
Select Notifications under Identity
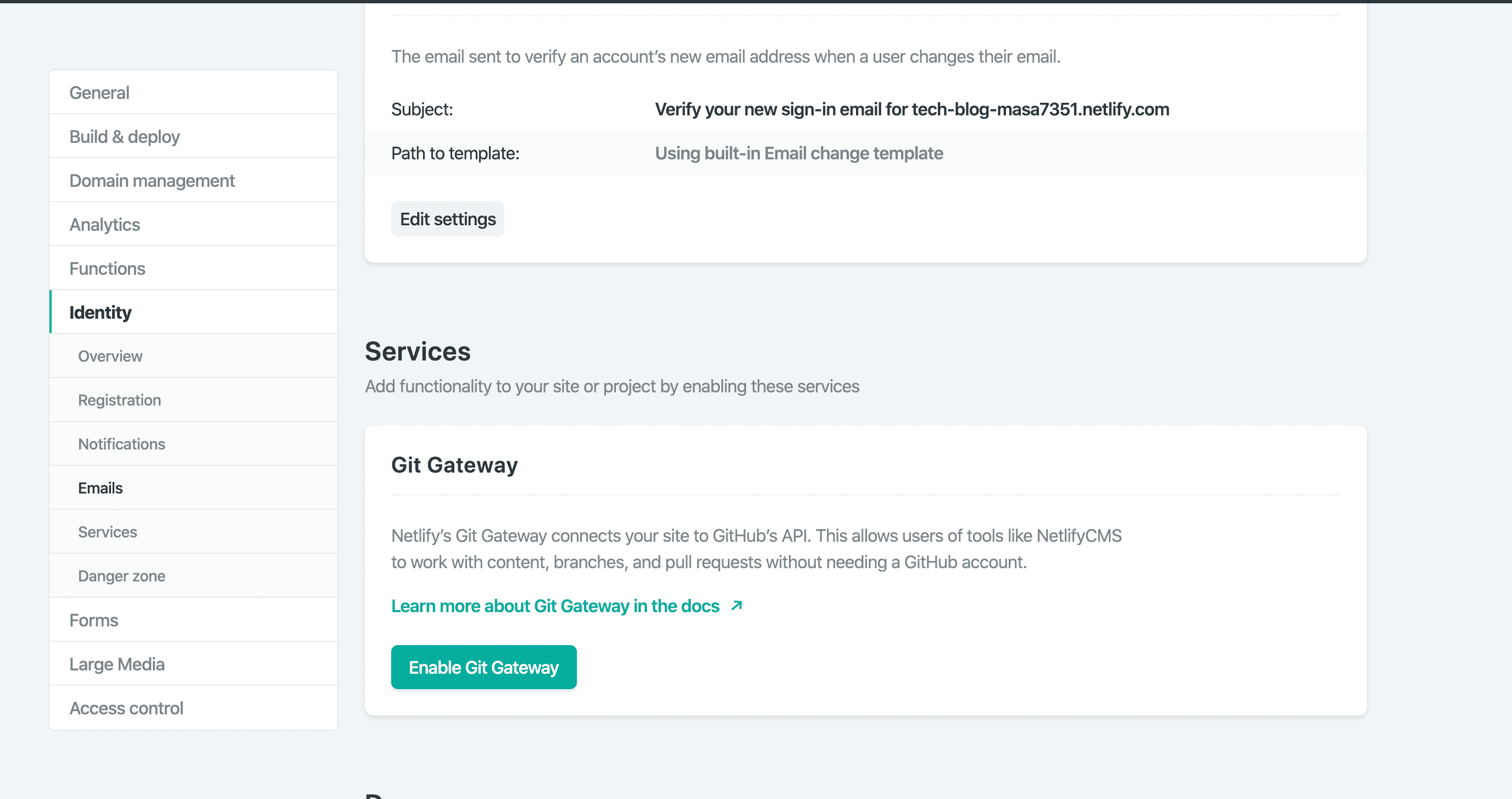[121, 445]
